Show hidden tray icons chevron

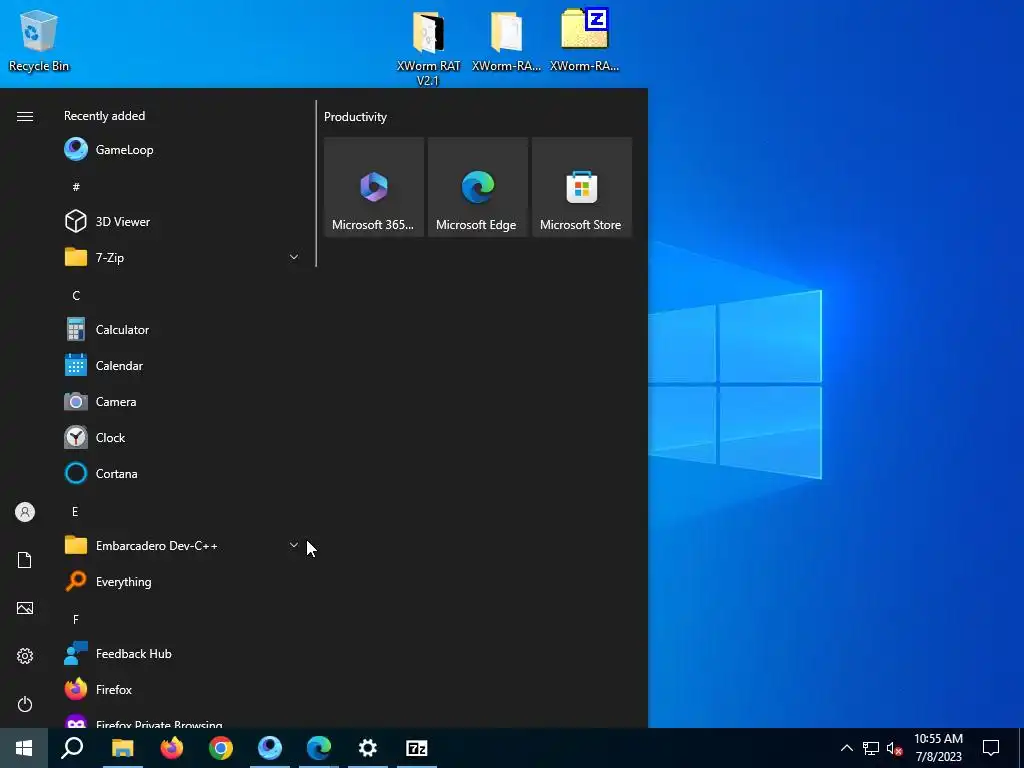point(846,748)
